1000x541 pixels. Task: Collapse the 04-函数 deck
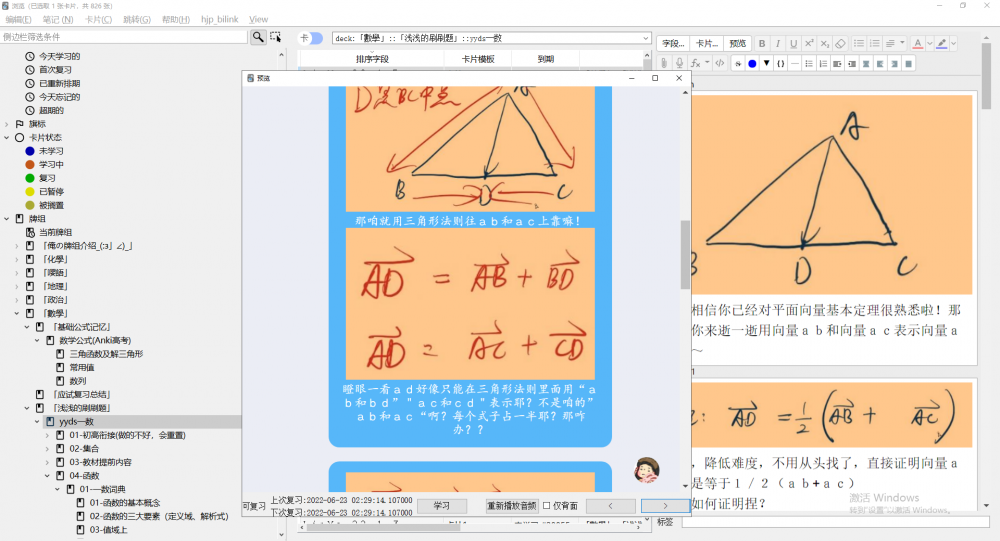point(48,476)
